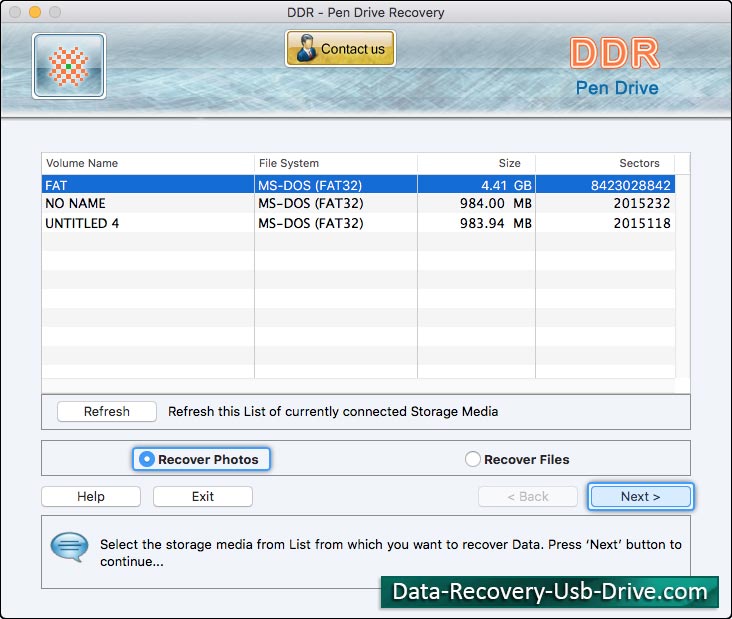The width and height of the screenshot is (732, 619).
Task: Sort by Volume Name column header
Action: [x=148, y=163]
